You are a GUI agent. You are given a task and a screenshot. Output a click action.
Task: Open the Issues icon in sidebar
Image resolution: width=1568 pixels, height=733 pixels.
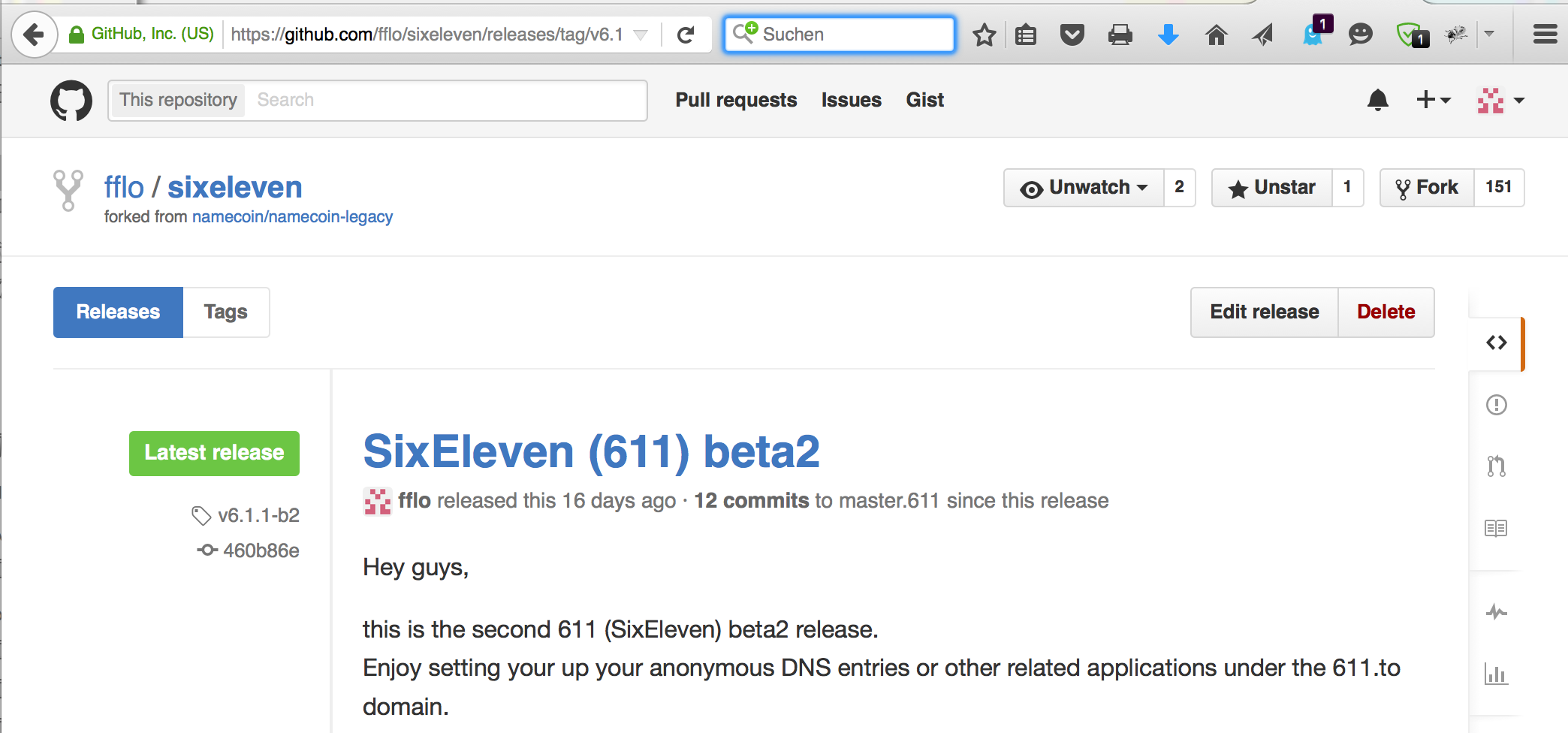pyautogui.click(x=1496, y=406)
